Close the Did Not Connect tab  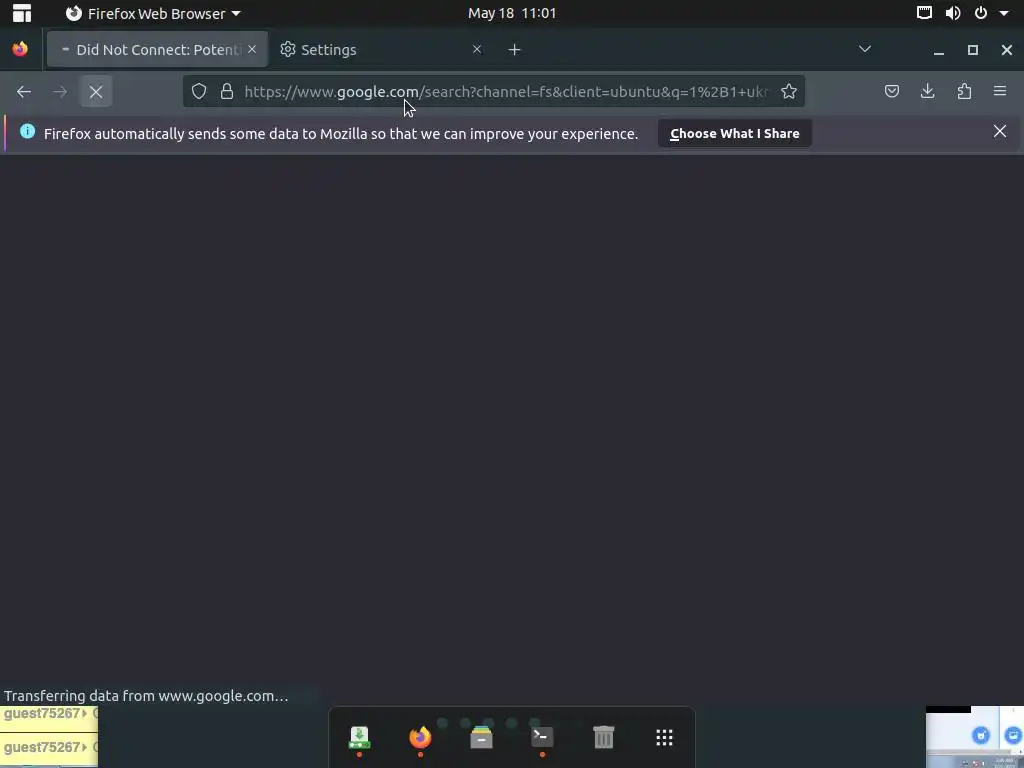pyautogui.click(x=252, y=50)
